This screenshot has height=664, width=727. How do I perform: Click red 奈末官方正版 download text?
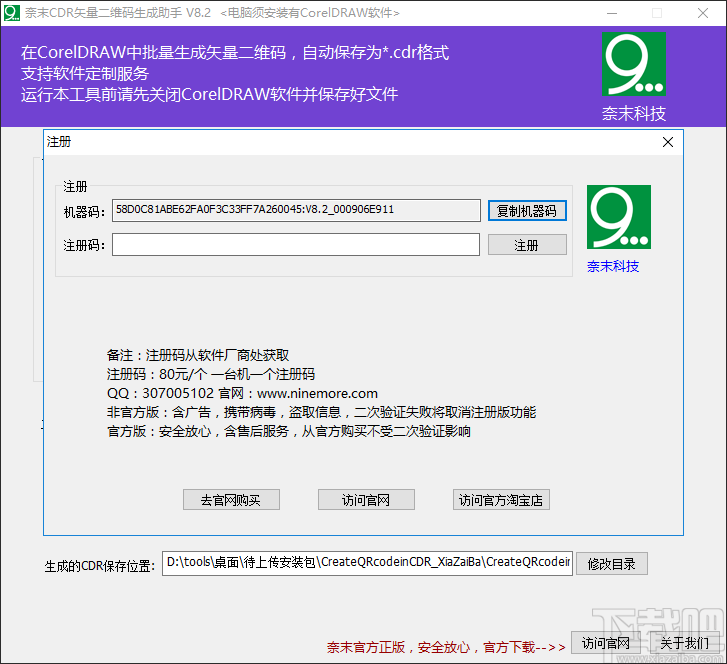coord(446,647)
